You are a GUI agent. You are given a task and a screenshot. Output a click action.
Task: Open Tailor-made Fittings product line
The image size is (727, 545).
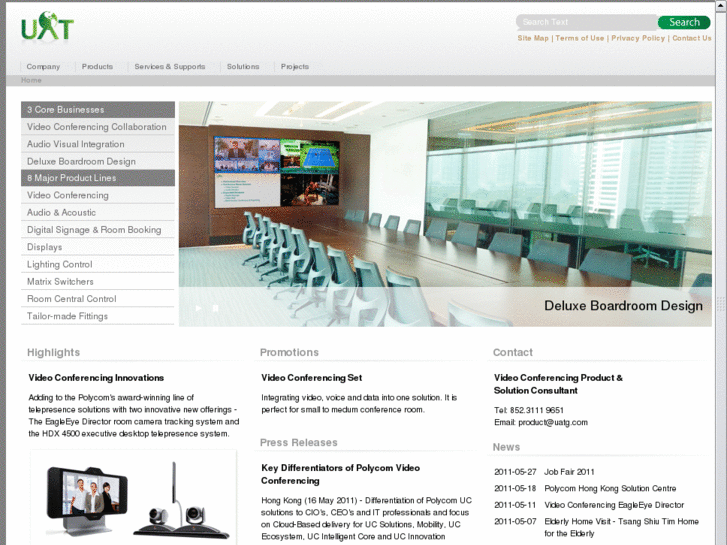click(98, 316)
